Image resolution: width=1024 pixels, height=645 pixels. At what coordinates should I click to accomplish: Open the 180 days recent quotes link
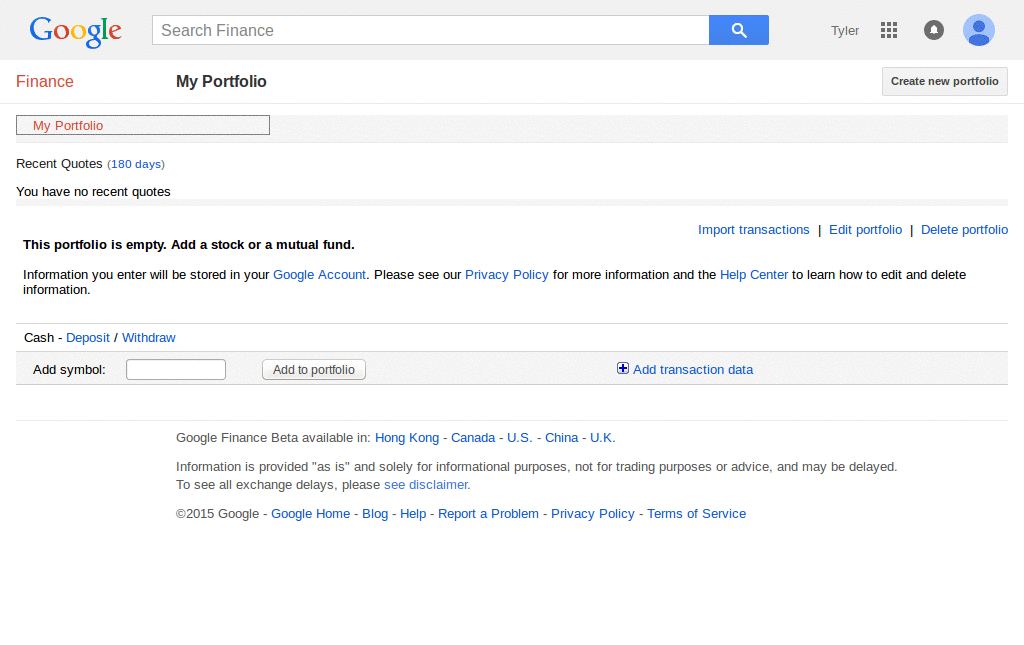136,164
